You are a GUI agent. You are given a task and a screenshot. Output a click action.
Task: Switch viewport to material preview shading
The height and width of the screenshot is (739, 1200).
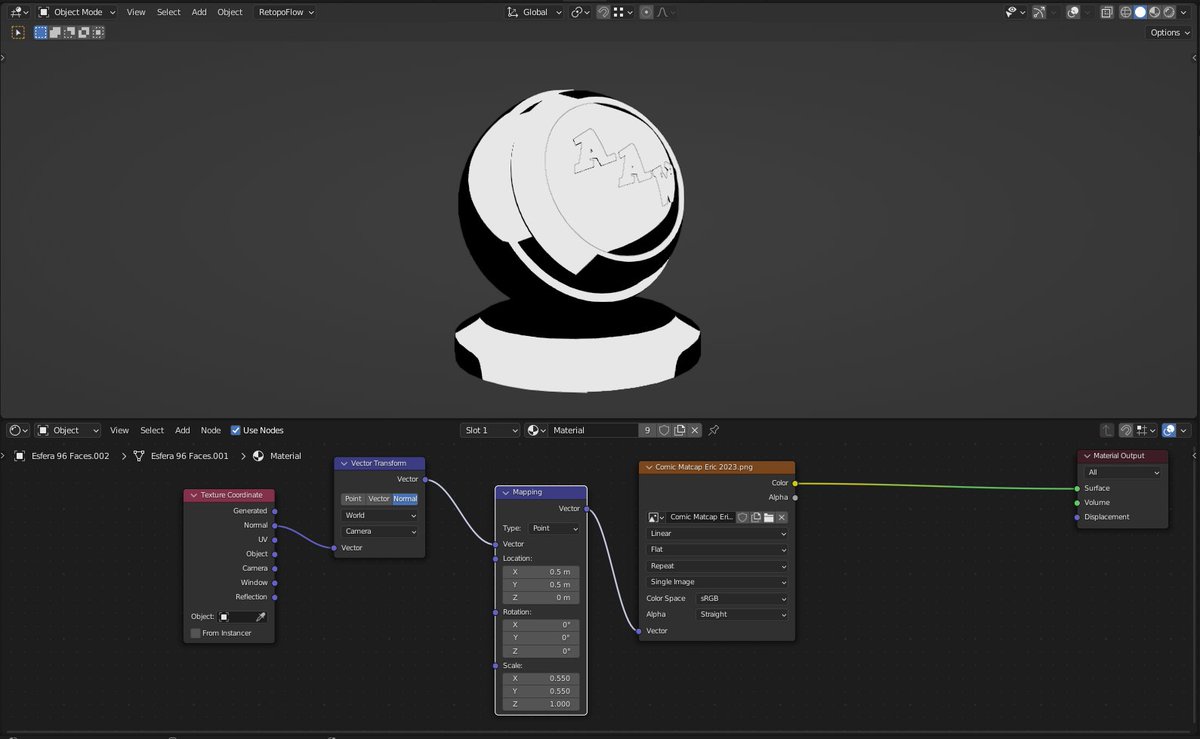click(x=1153, y=12)
